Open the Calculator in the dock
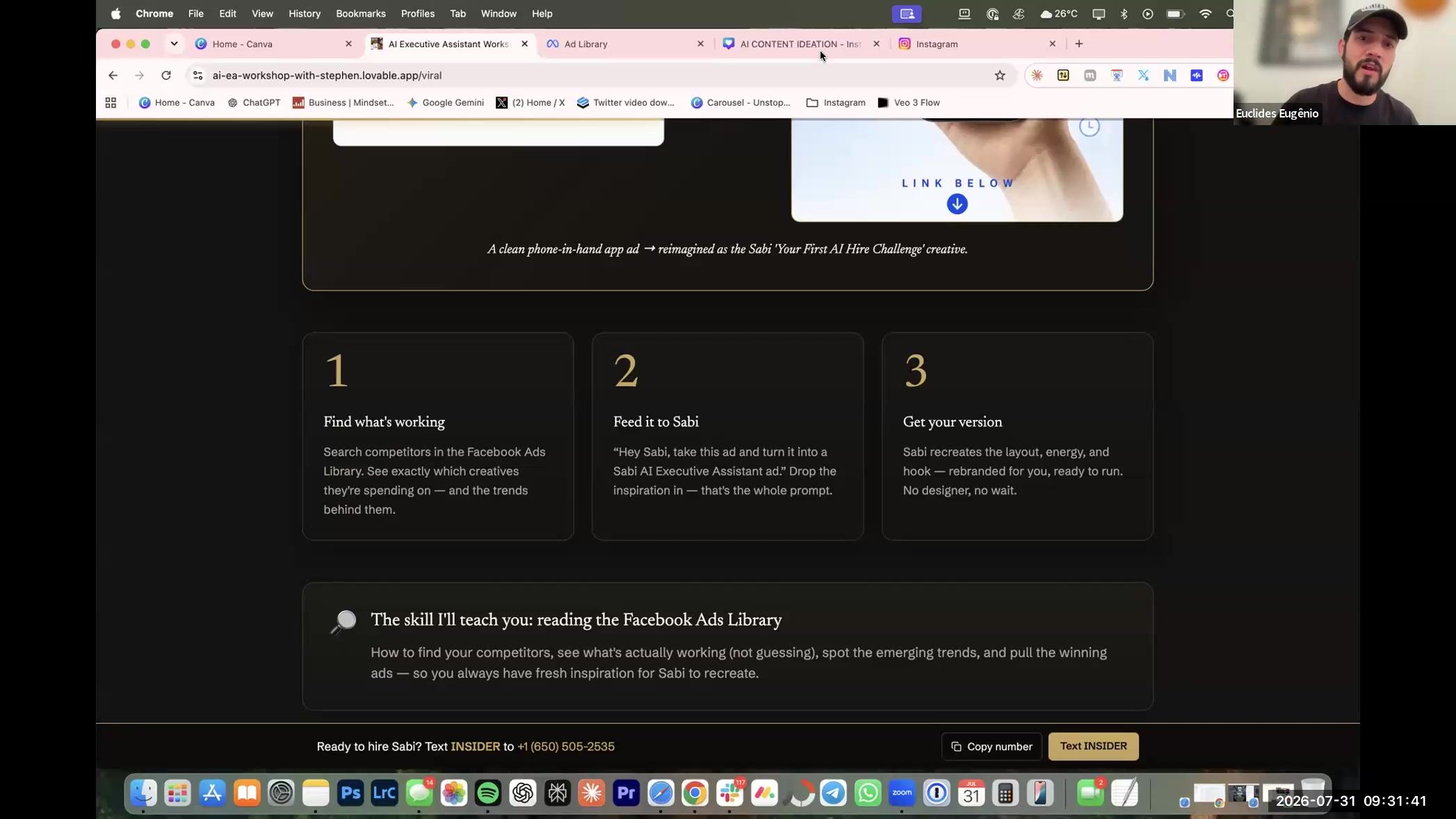The width and height of the screenshot is (1456, 819). coord(1005,793)
